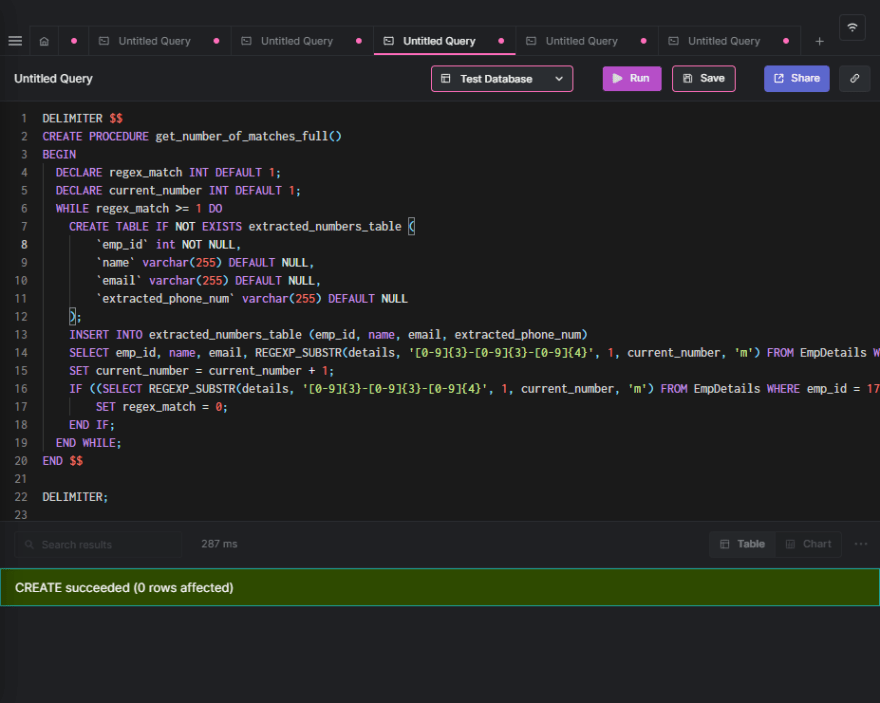Click the Untitled Query title heading
Image resolution: width=880 pixels, height=703 pixels.
pos(53,79)
